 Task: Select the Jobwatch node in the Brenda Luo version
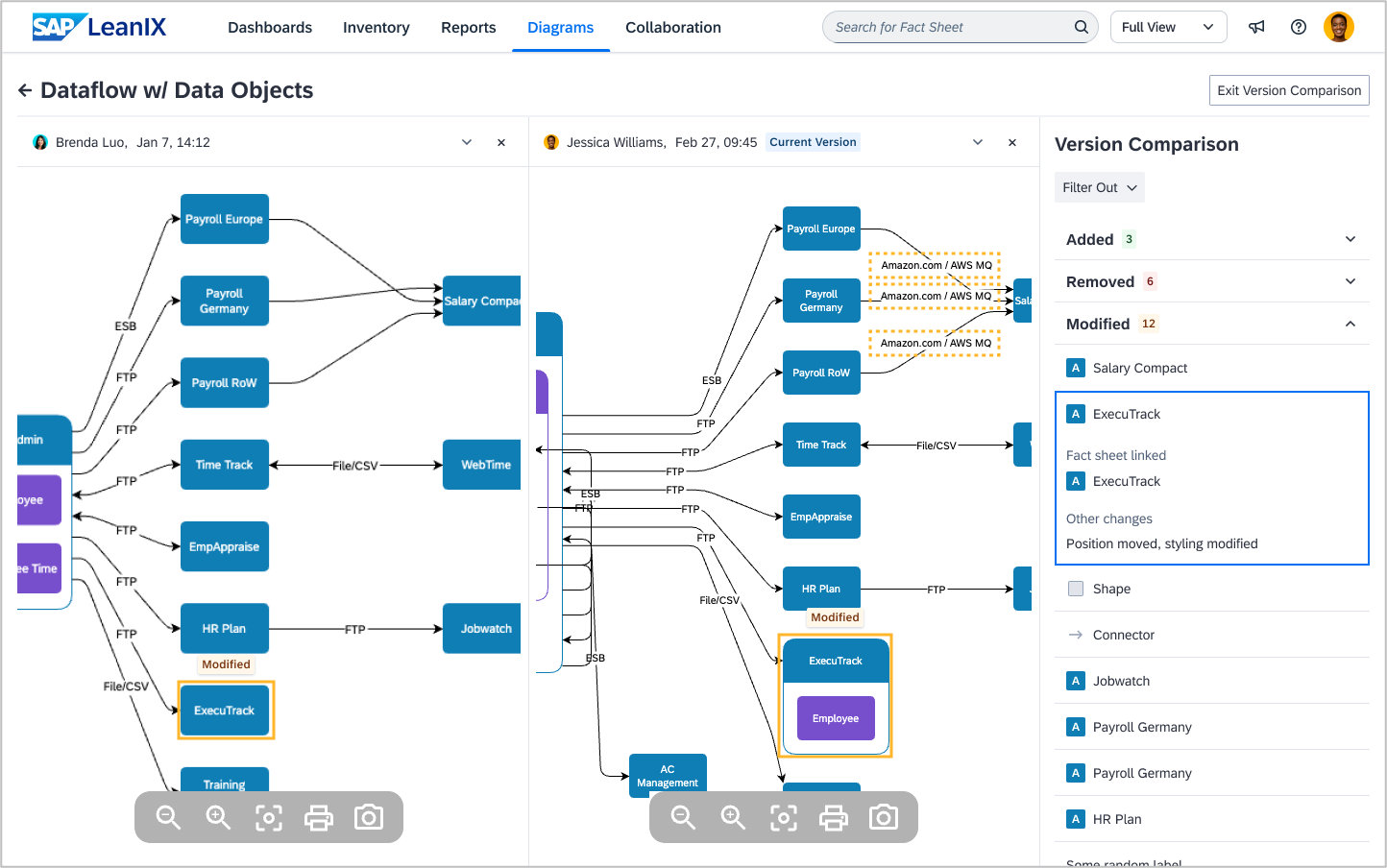coord(482,629)
